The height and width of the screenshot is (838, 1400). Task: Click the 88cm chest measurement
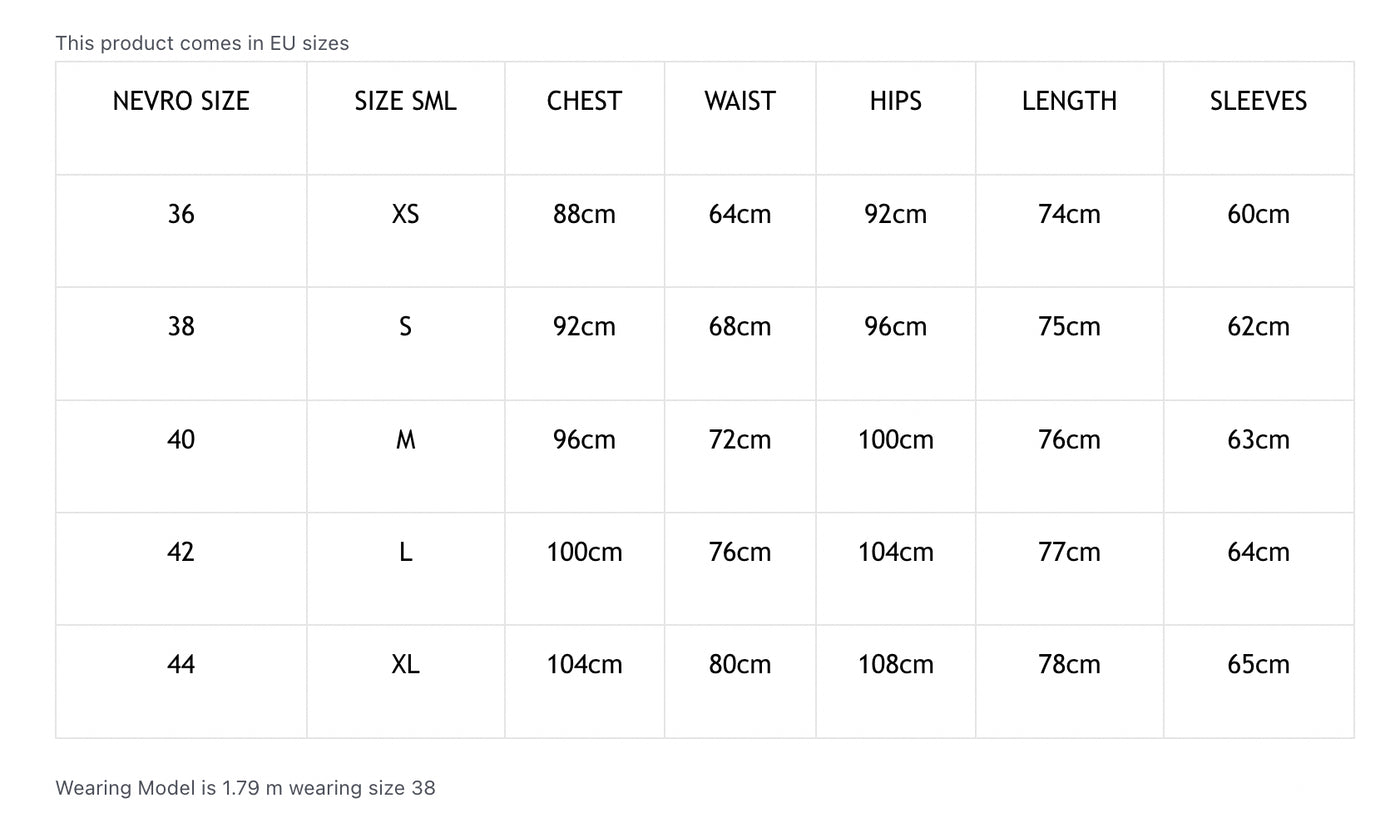[x=584, y=214]
